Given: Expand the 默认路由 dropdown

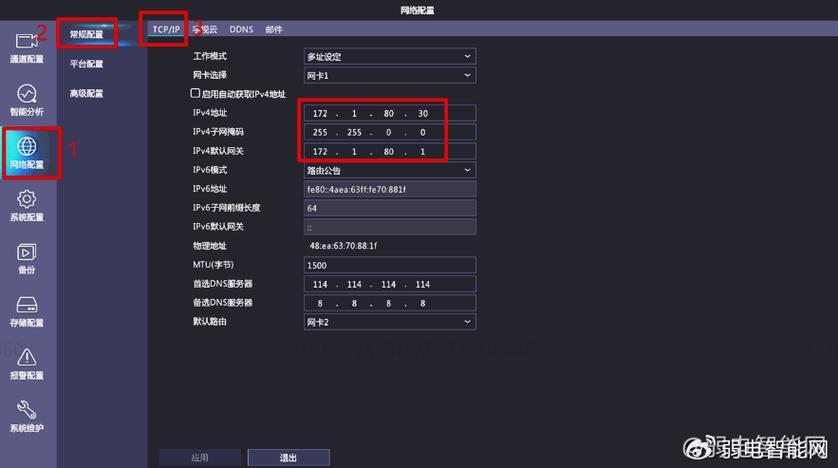Looking at the screenshot, I should 390,322.
